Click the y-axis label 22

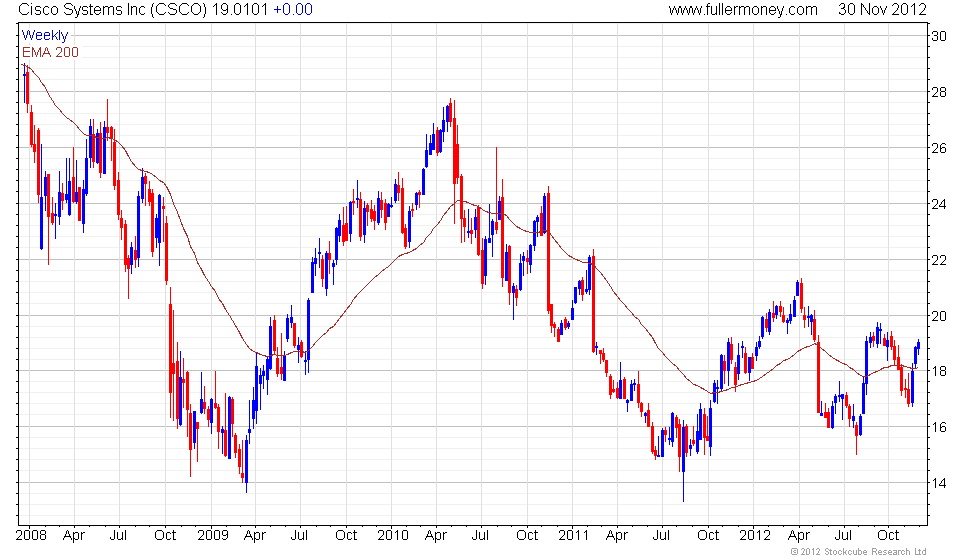point(939,260)
